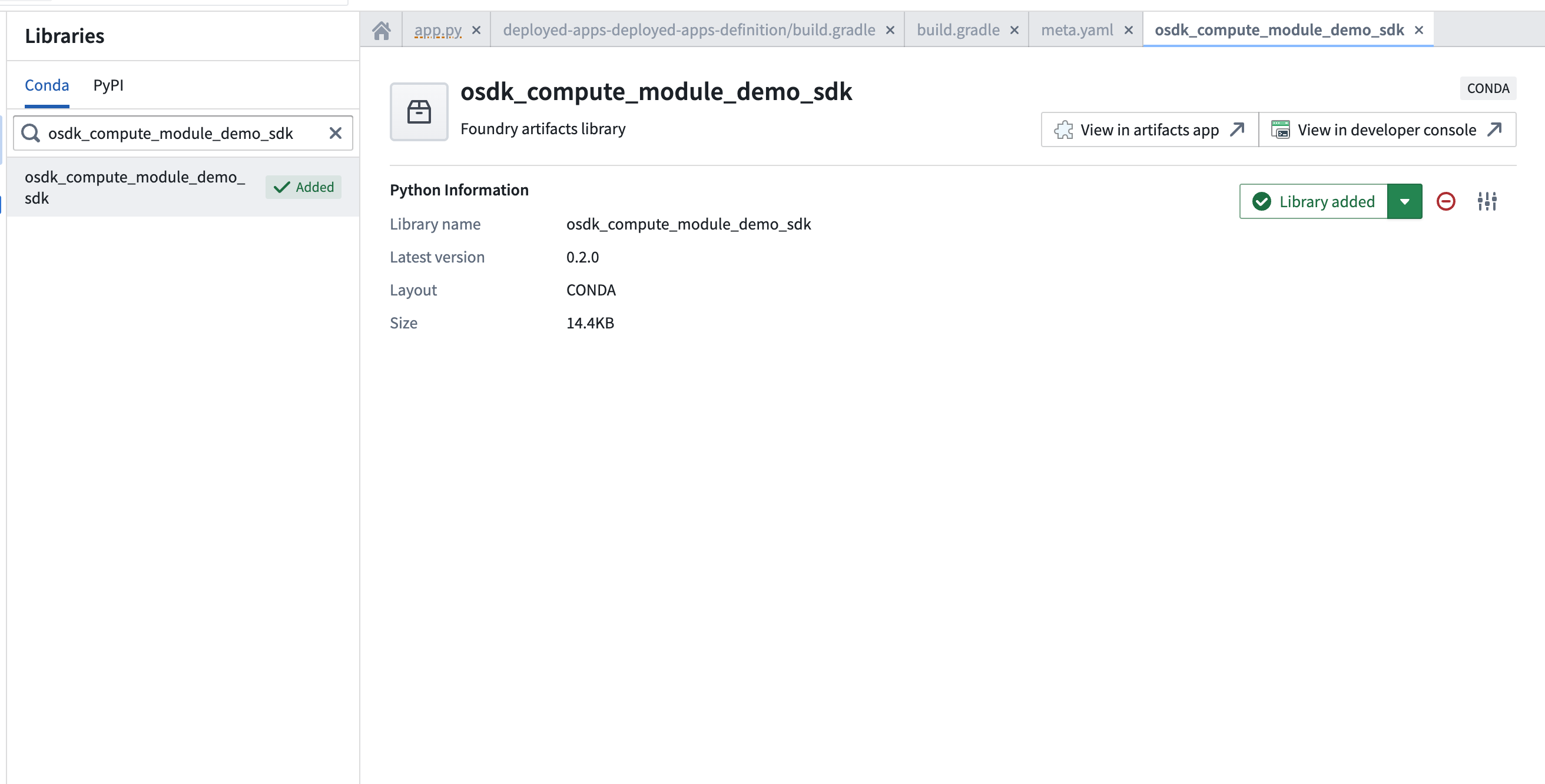Click the magnifier icon in the Libraries search bar

point(31,133)
